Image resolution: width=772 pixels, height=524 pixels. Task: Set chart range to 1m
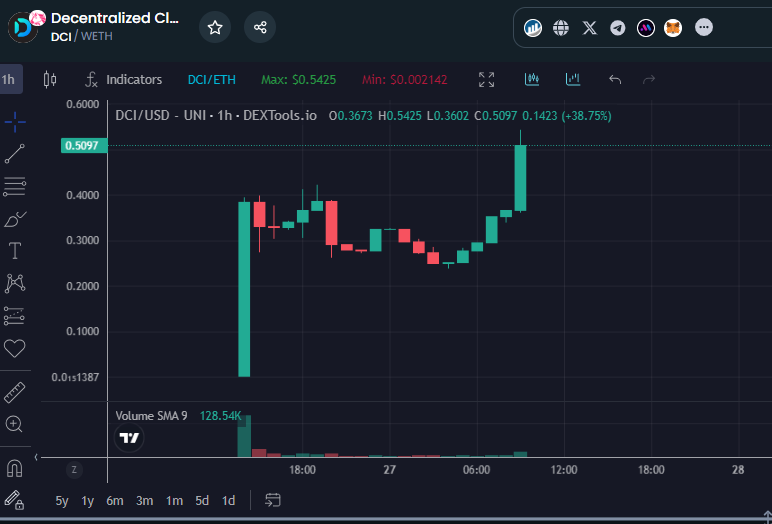(174, 501)
